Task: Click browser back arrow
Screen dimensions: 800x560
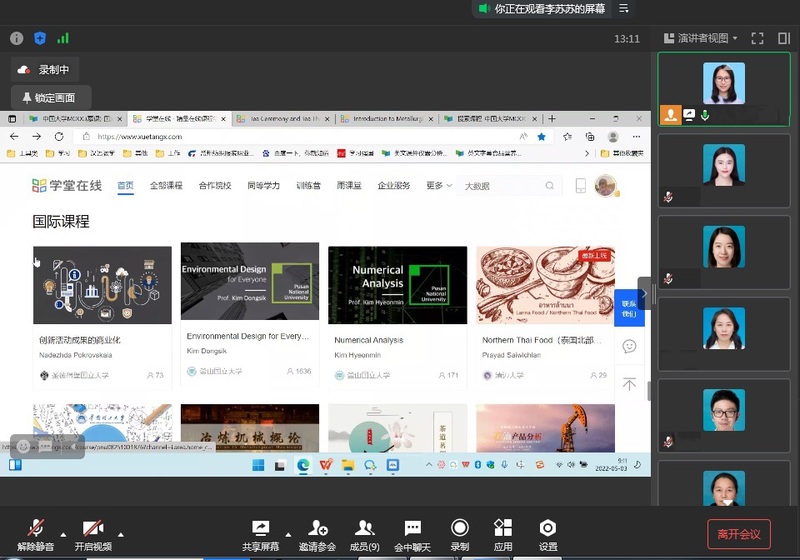Action: 14,137
